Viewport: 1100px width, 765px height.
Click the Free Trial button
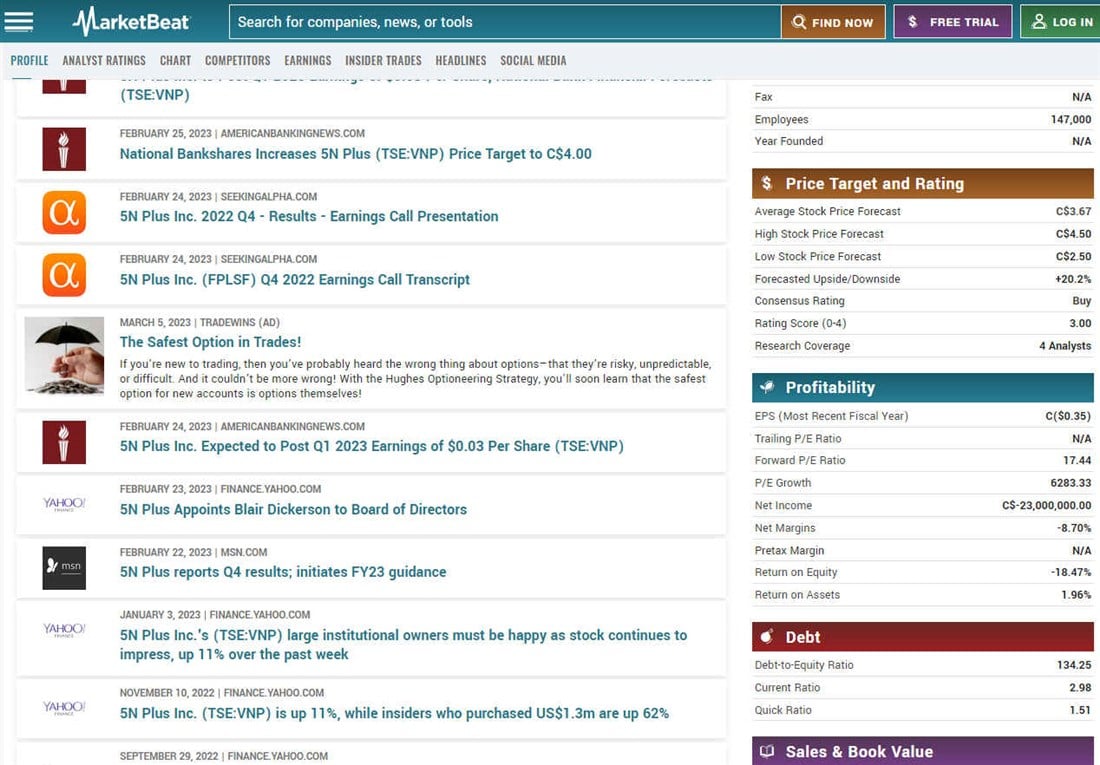(x=952, y=22)
